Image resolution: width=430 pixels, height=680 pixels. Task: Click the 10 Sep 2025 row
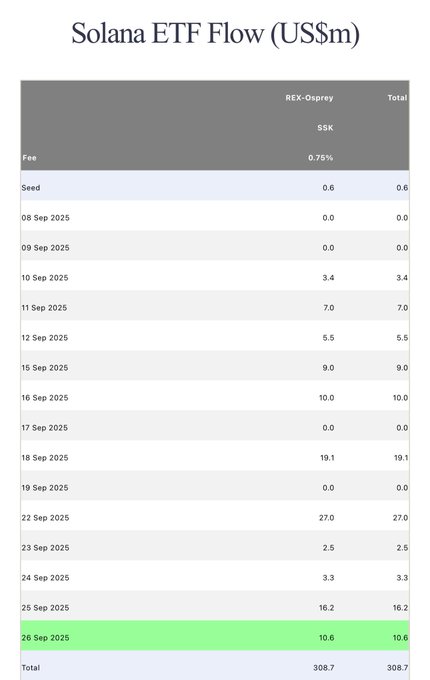point(215,278)
